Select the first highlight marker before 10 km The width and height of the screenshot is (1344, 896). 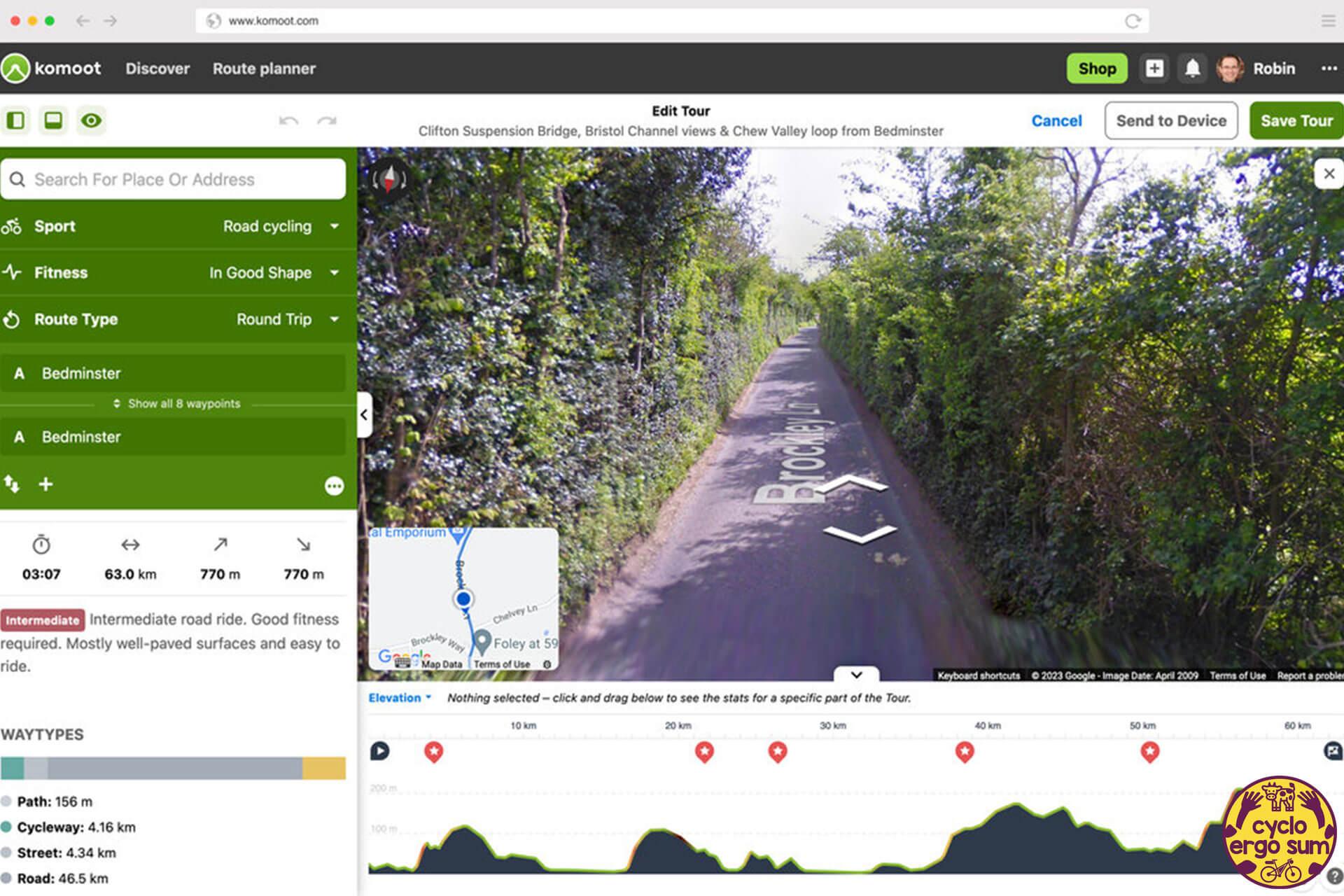[x=434, y=752]
